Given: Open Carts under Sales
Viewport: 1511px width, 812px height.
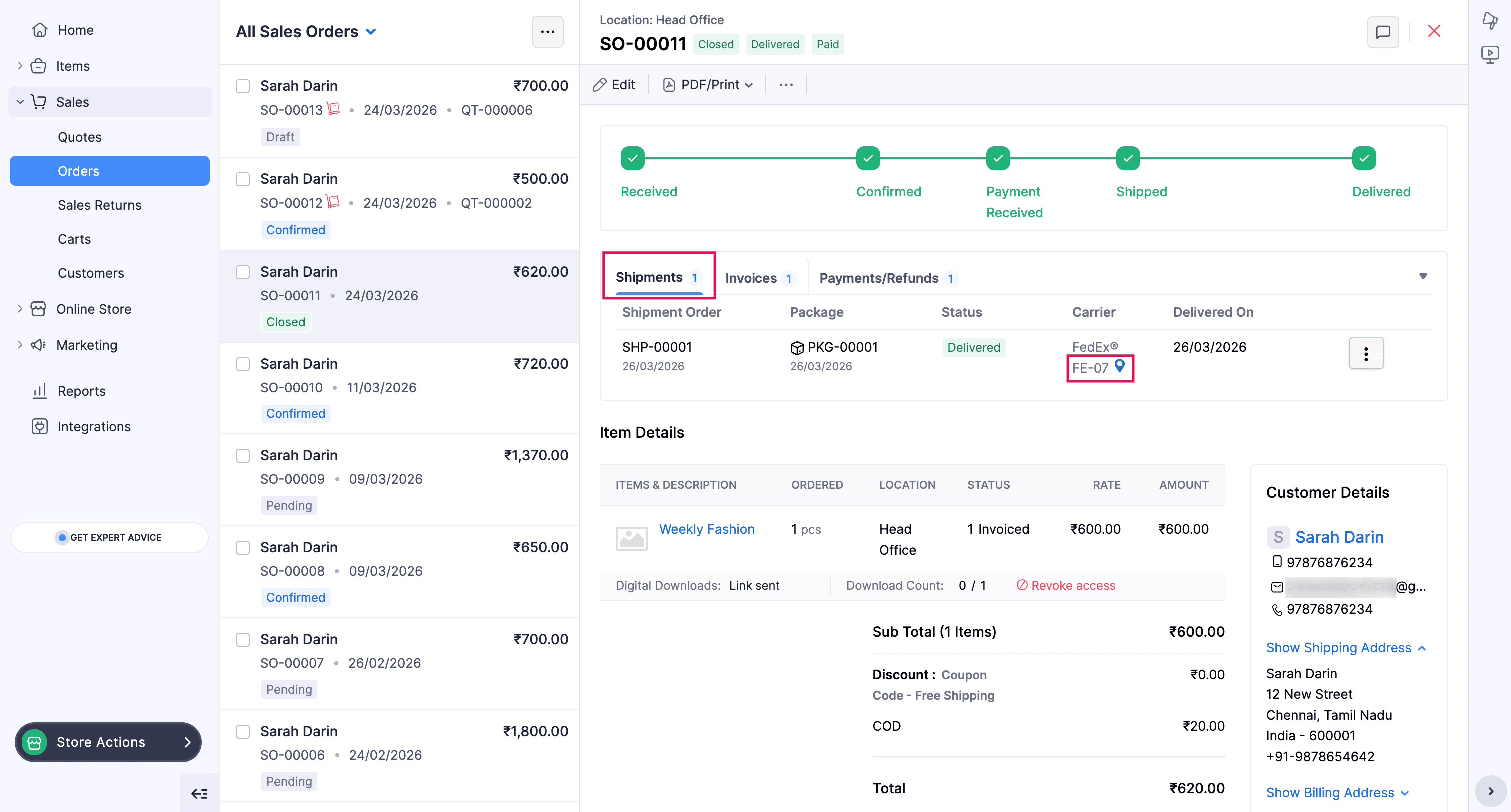Looking at the screenshot, I should coord(74,239).
